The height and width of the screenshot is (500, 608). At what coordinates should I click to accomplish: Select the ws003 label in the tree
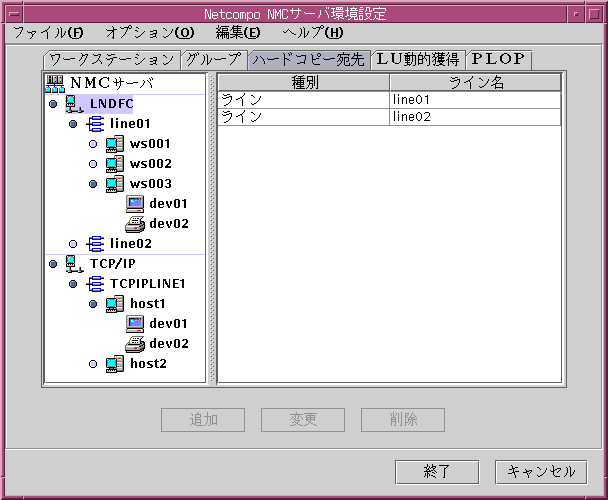pos(150,184)
